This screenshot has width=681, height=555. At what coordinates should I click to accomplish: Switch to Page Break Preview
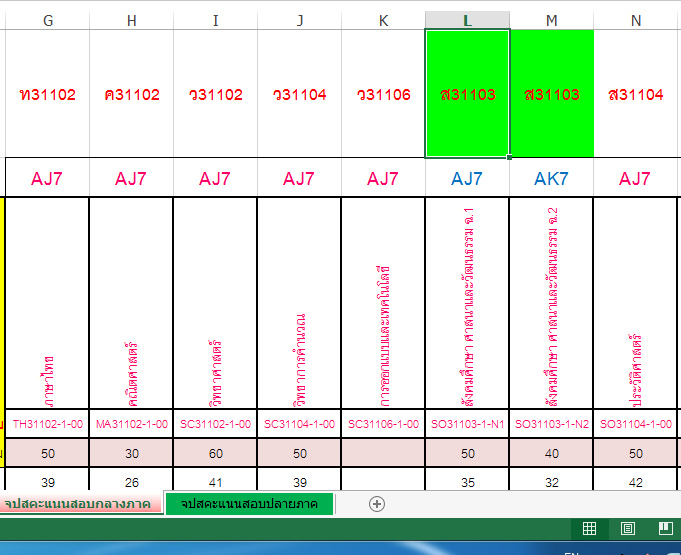point(665,528)
